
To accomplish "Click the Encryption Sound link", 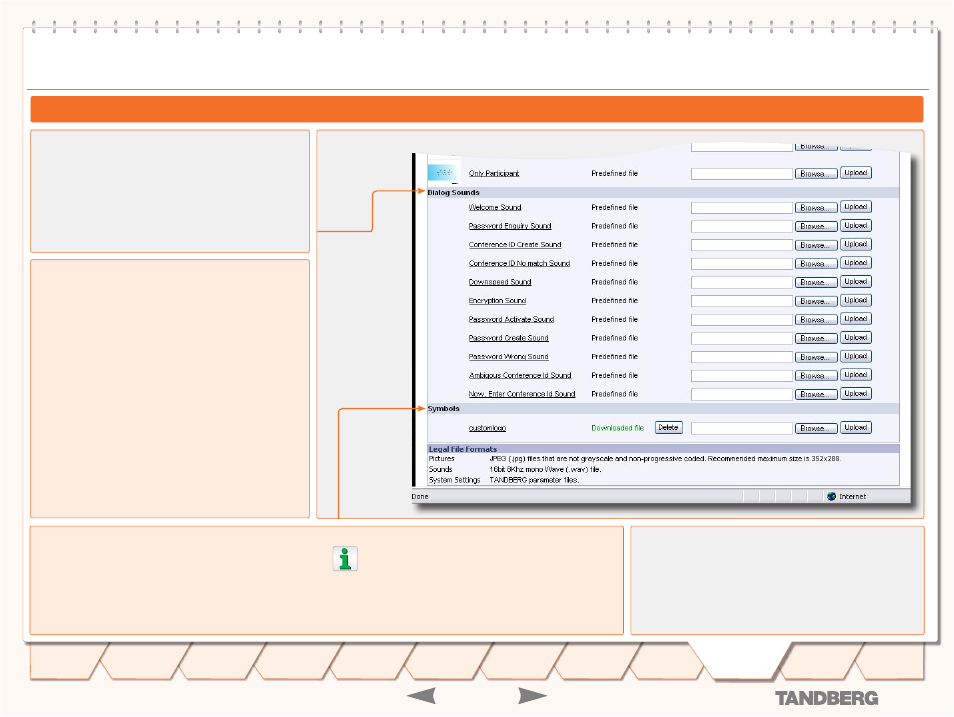I will click(497, 301).
